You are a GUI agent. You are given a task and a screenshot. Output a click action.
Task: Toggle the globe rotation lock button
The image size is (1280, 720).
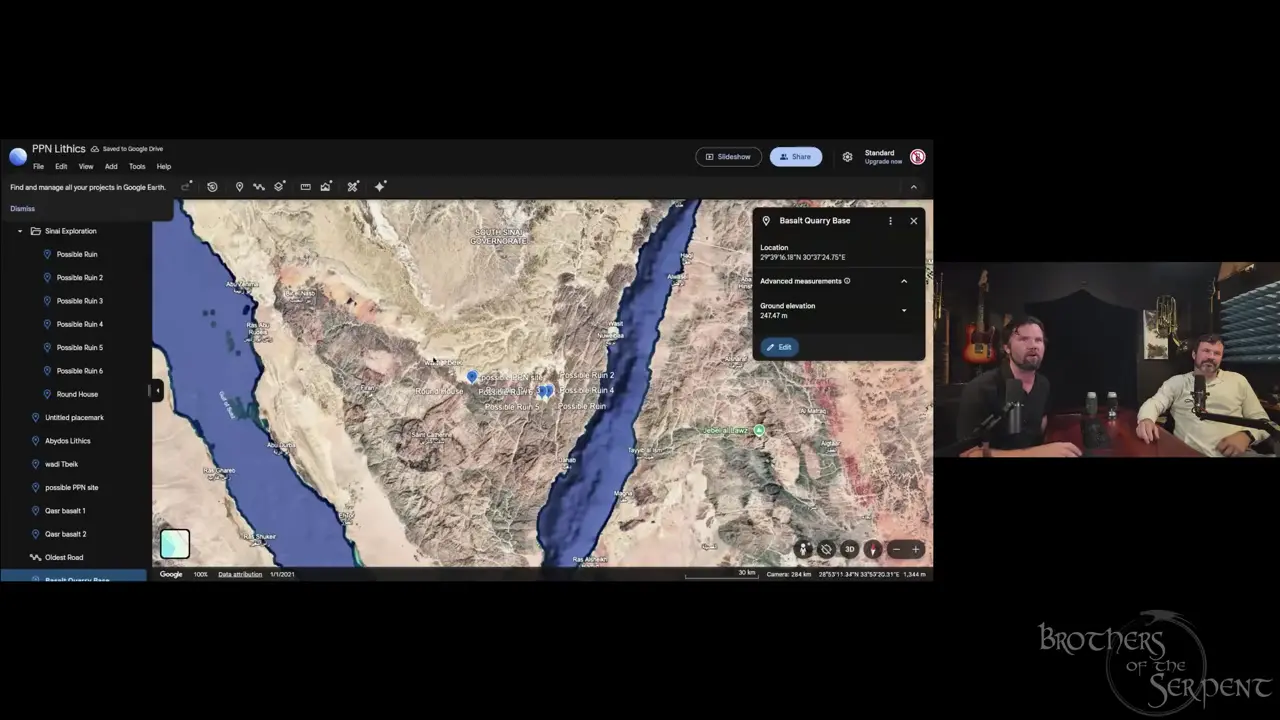point(826,549)
